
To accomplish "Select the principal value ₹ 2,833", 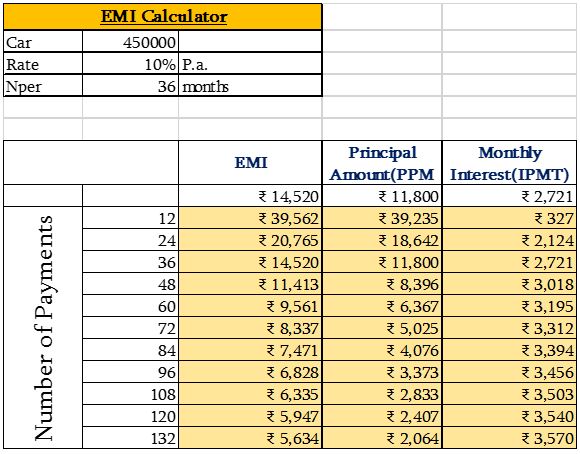I will [382, 394].
